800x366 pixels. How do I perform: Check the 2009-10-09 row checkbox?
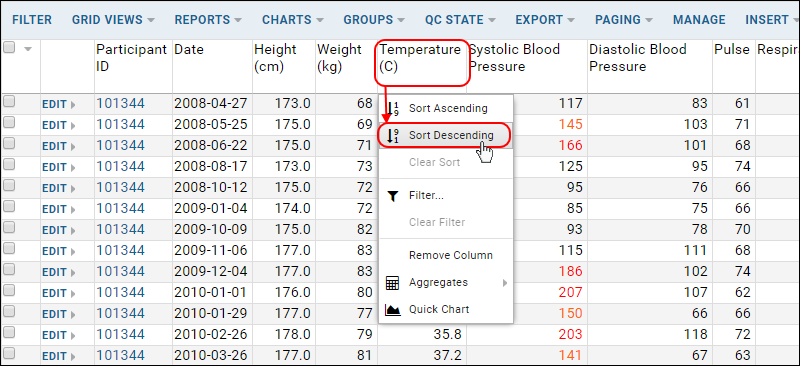[x=9, y=227]
